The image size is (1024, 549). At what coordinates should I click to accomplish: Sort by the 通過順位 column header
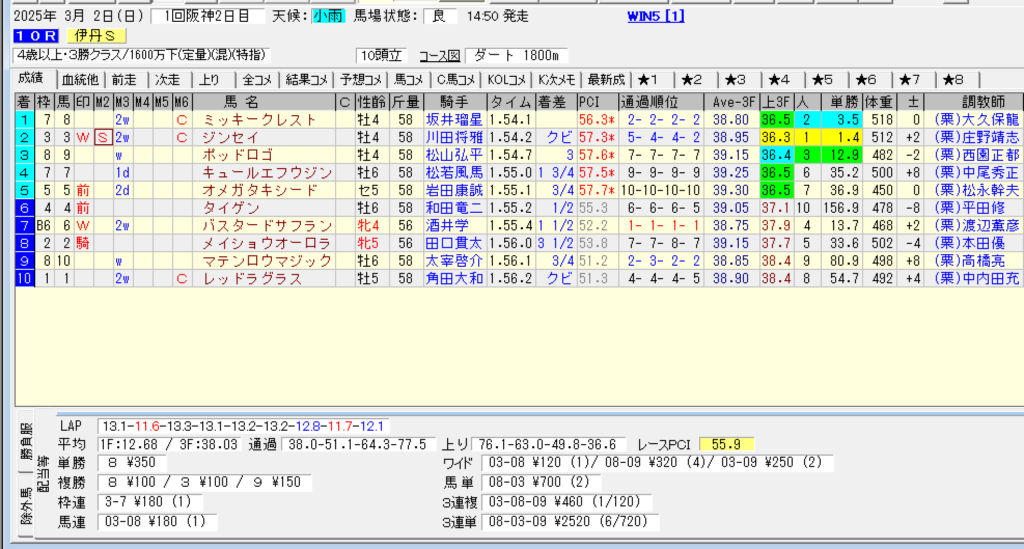[660, 102]
